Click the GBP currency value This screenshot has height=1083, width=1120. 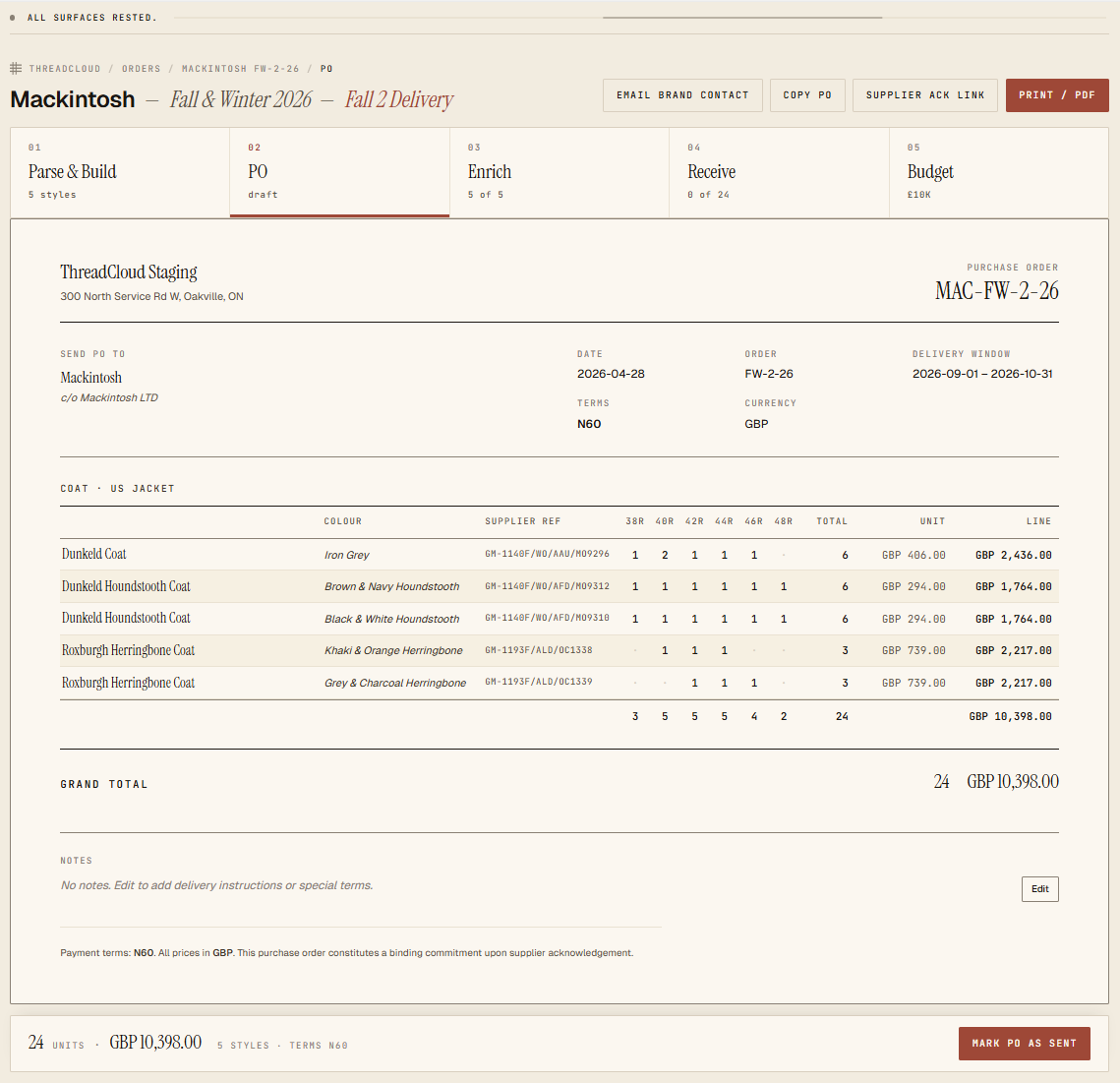pos(756,424)
